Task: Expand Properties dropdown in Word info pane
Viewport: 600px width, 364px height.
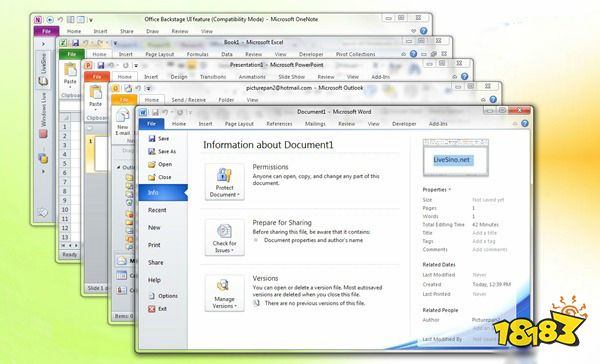Action: (437, 189)
